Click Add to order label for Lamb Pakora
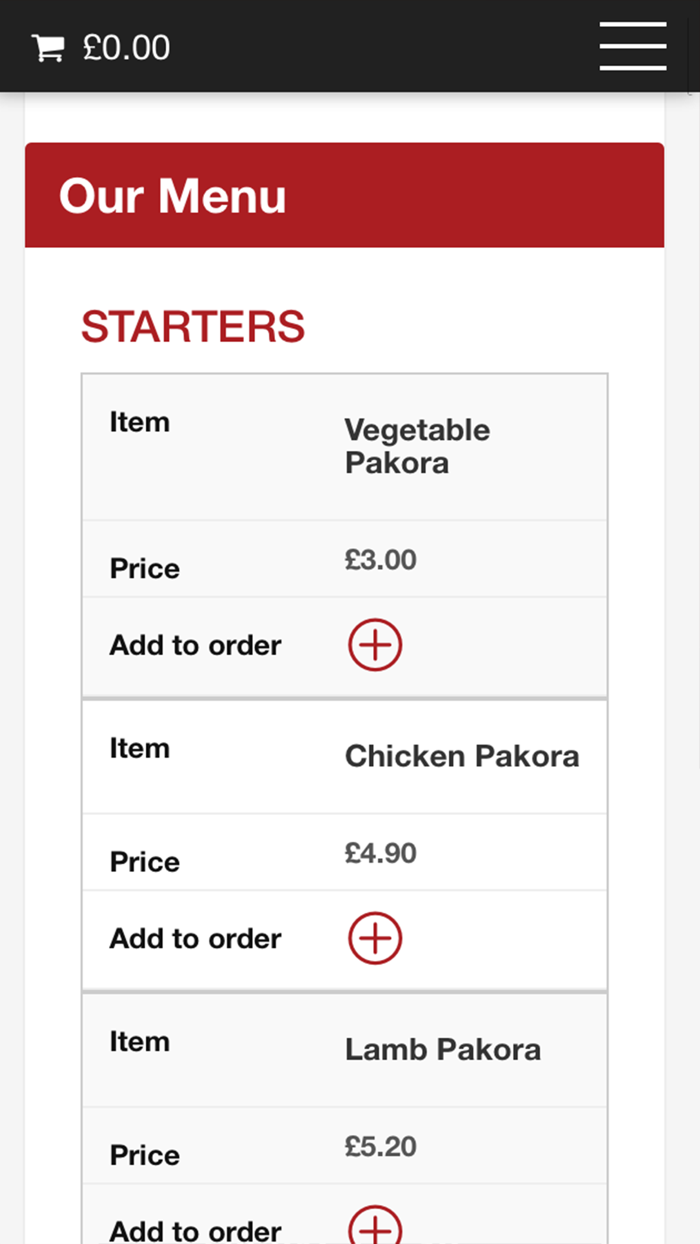Viewport: 700px width, 1244px height. coord(195,1230)
